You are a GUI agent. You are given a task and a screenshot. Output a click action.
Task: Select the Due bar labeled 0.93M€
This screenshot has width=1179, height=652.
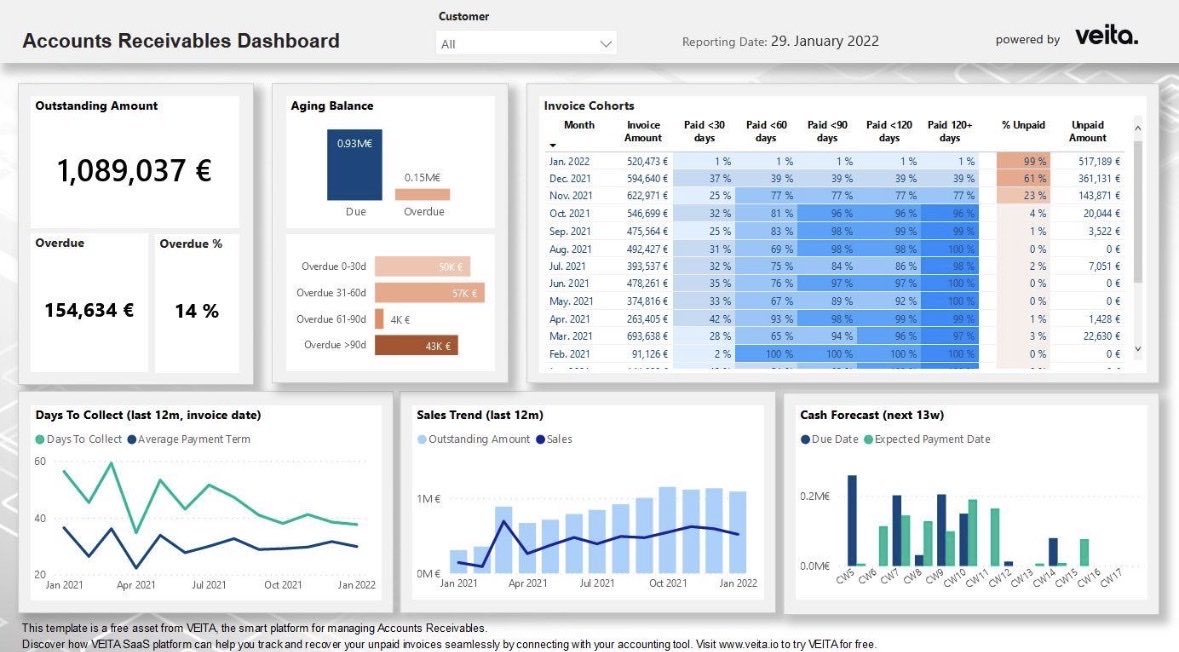(354, 165)
